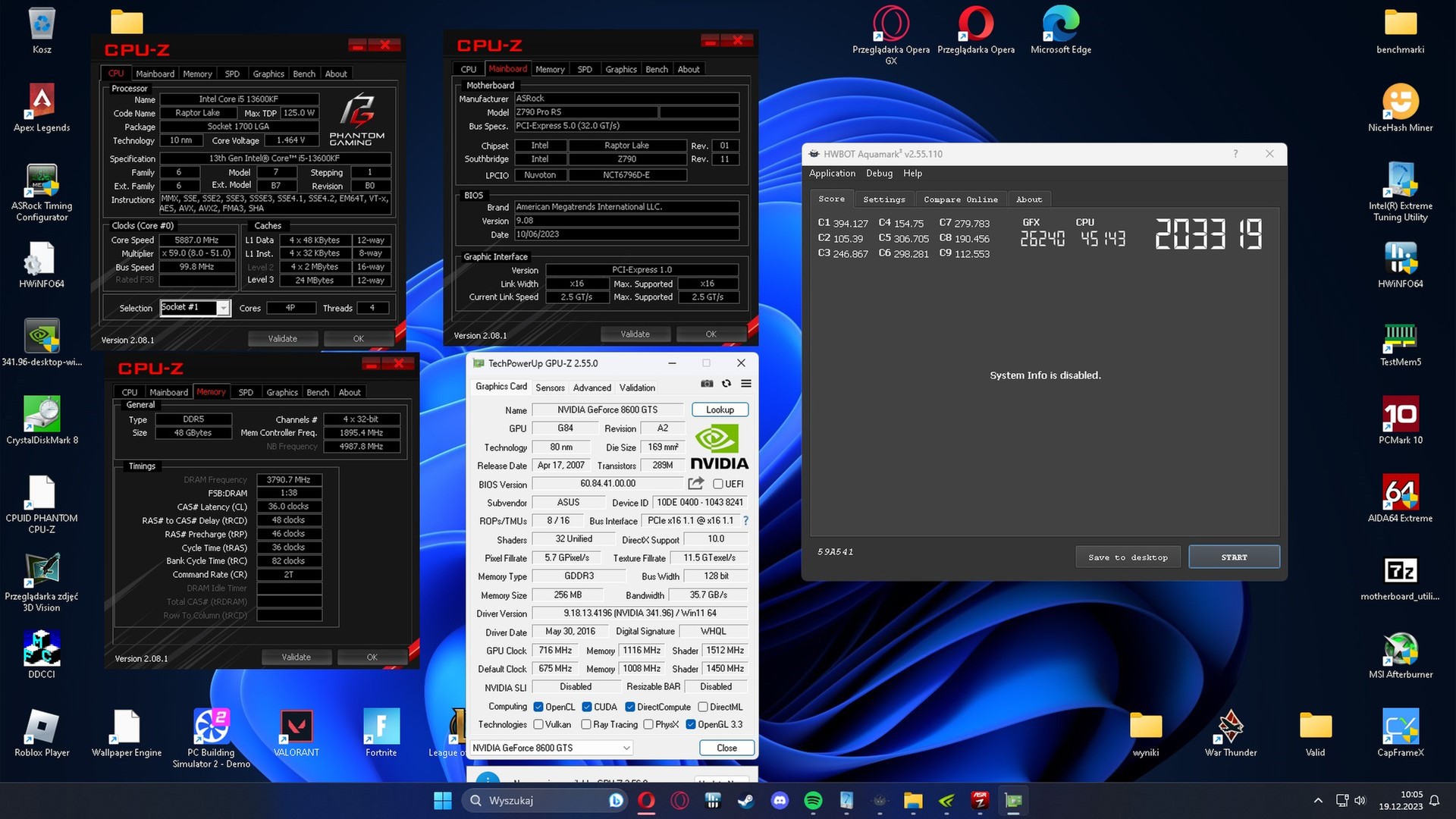1456x819 pixels.
Task: Click the Steam taskbar icon
Action: (746, 801)
